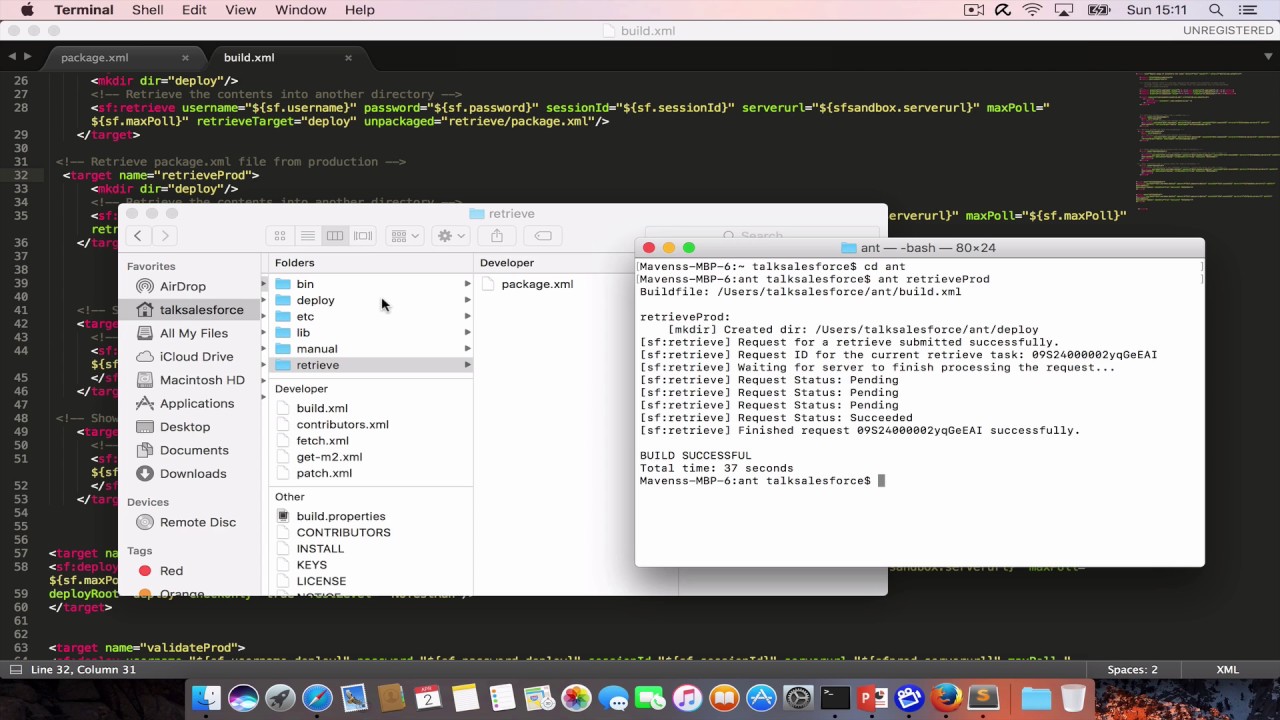Expand the etc folder arrow
1280x720 pixels.
point(467,316)
